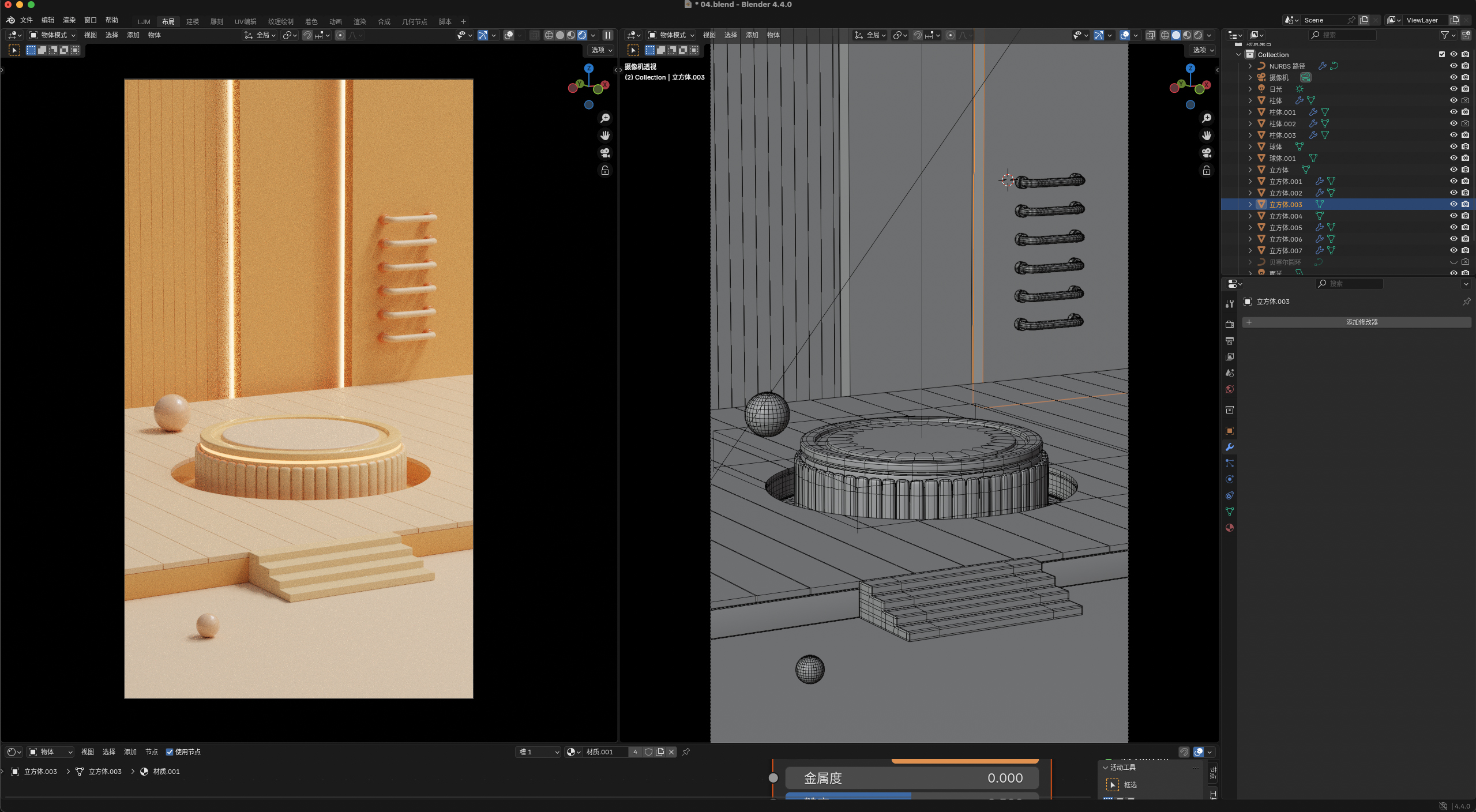Hide 立方体.003 with its eye icon
Viewport: 1476px width, 812px height.
click(x=1454, y=204)
